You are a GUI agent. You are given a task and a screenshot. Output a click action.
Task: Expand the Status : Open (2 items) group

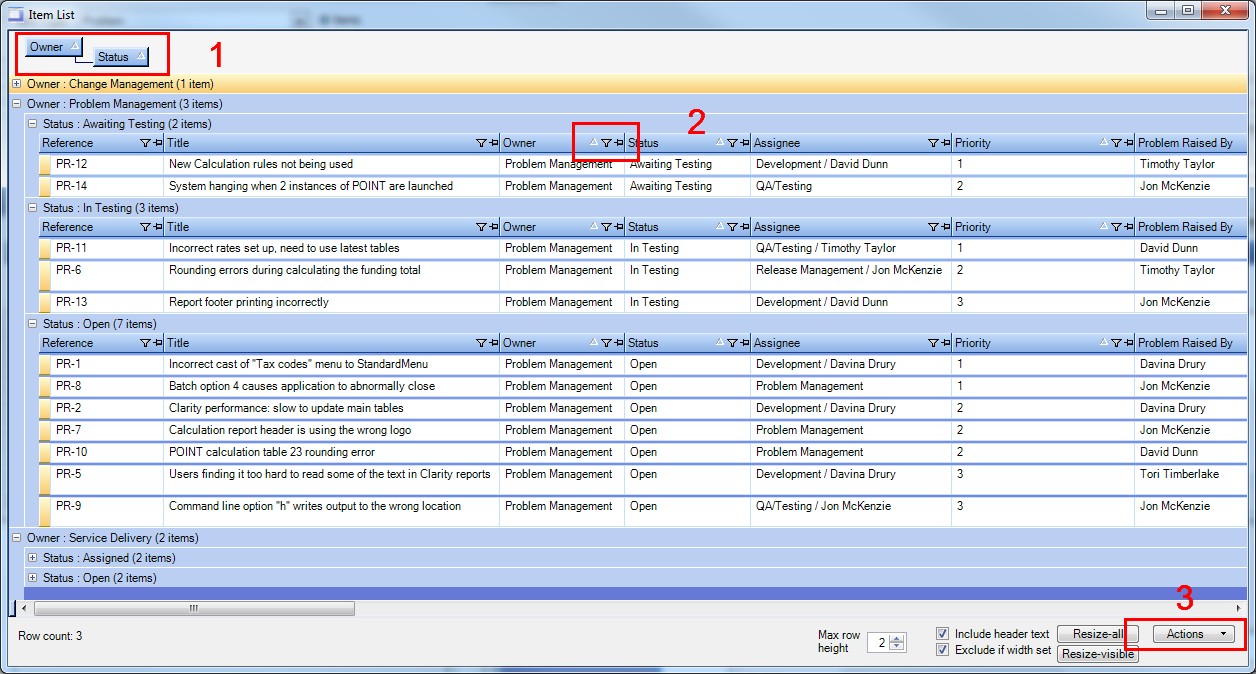32,578
